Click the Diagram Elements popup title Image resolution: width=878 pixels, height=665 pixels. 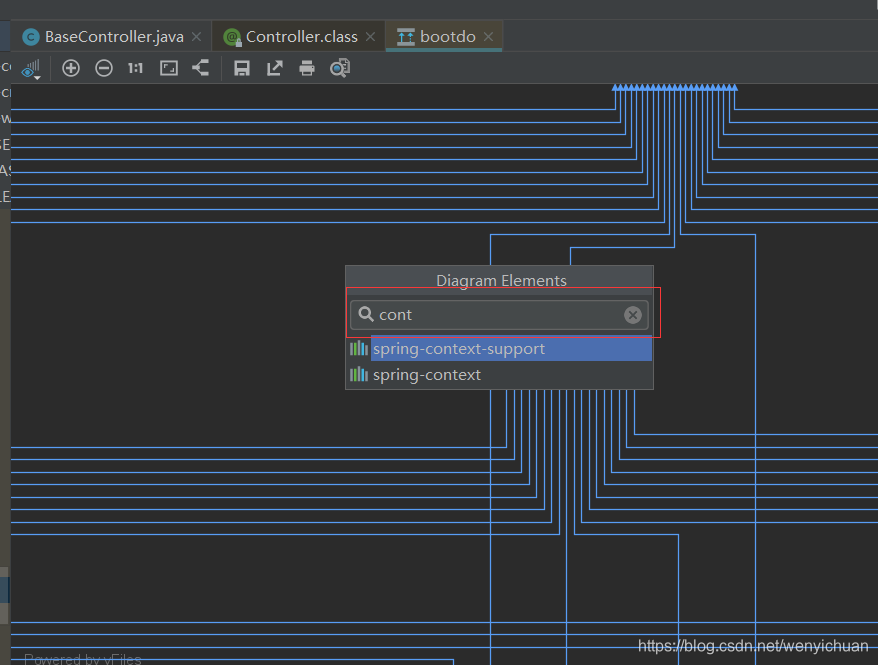click(501, 280)
